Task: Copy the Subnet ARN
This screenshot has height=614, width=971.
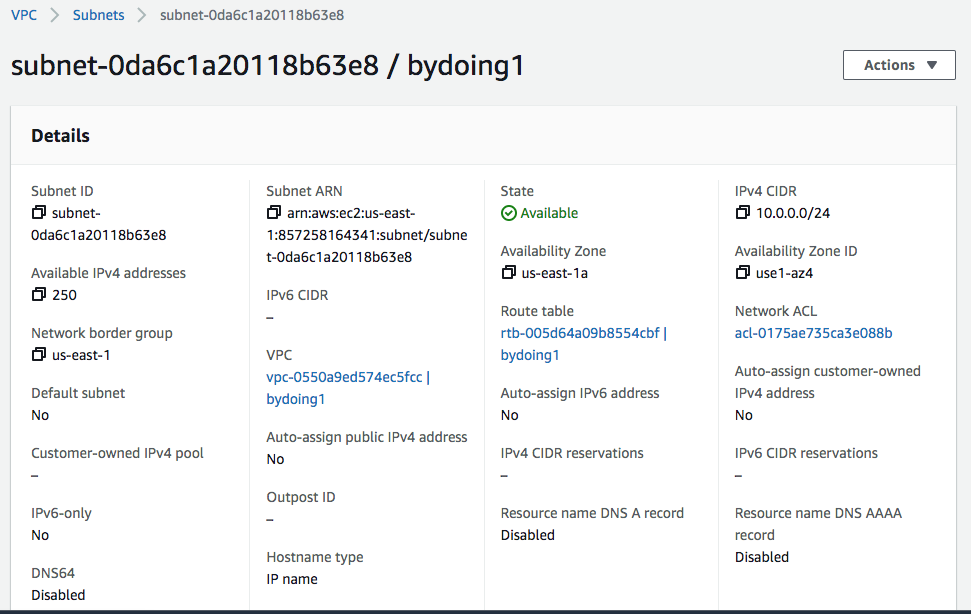Action: click(273, 213)
